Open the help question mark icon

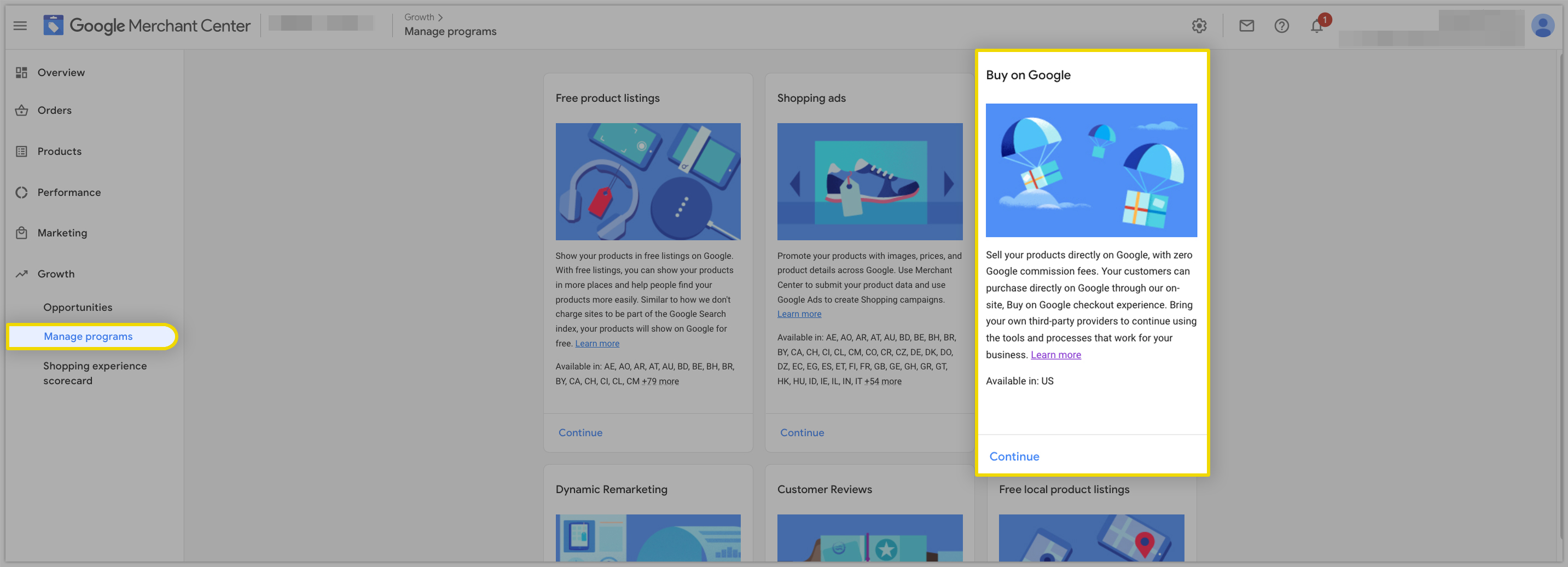[1282, 26]
